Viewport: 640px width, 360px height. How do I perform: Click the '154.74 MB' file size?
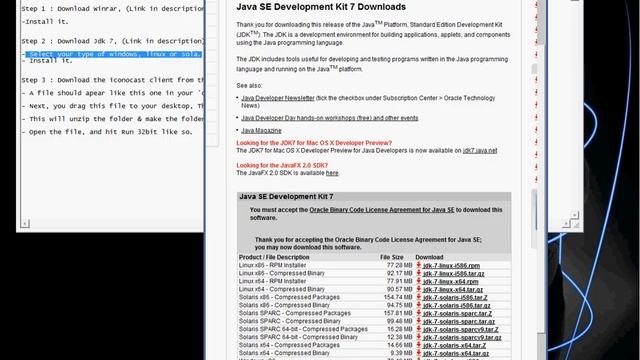click(x=398, y=297)
